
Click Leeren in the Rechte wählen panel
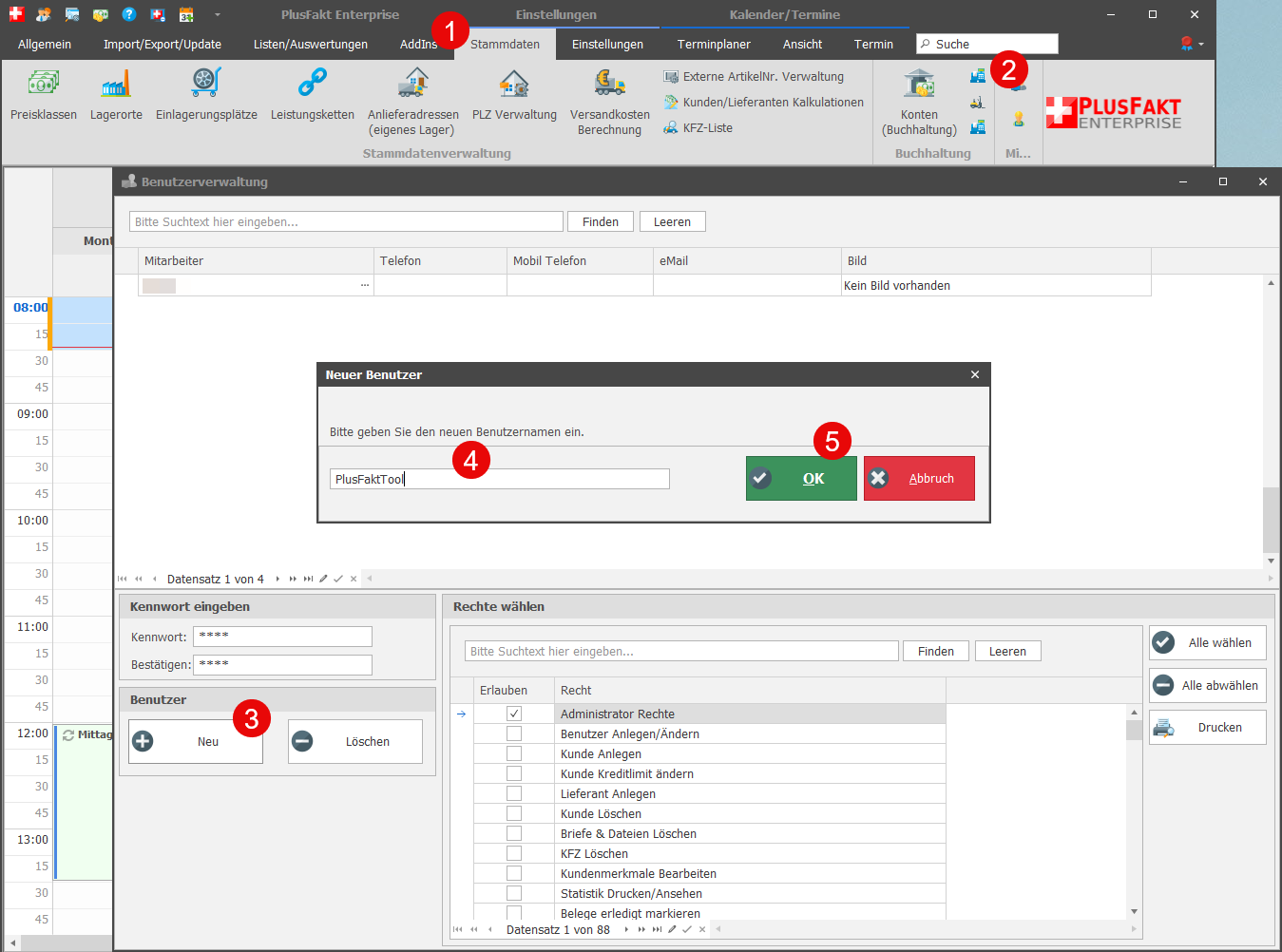point(1007,651)
